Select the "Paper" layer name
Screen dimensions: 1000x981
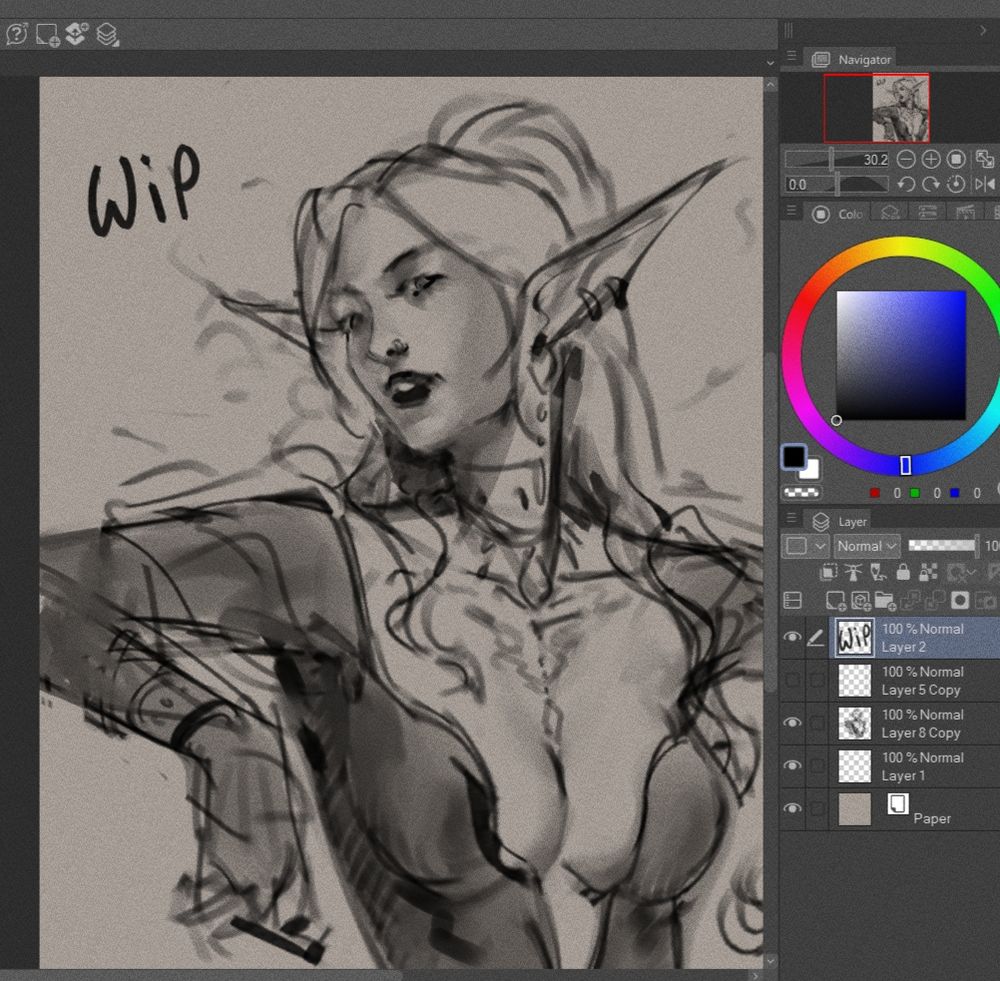pos(931,818)
